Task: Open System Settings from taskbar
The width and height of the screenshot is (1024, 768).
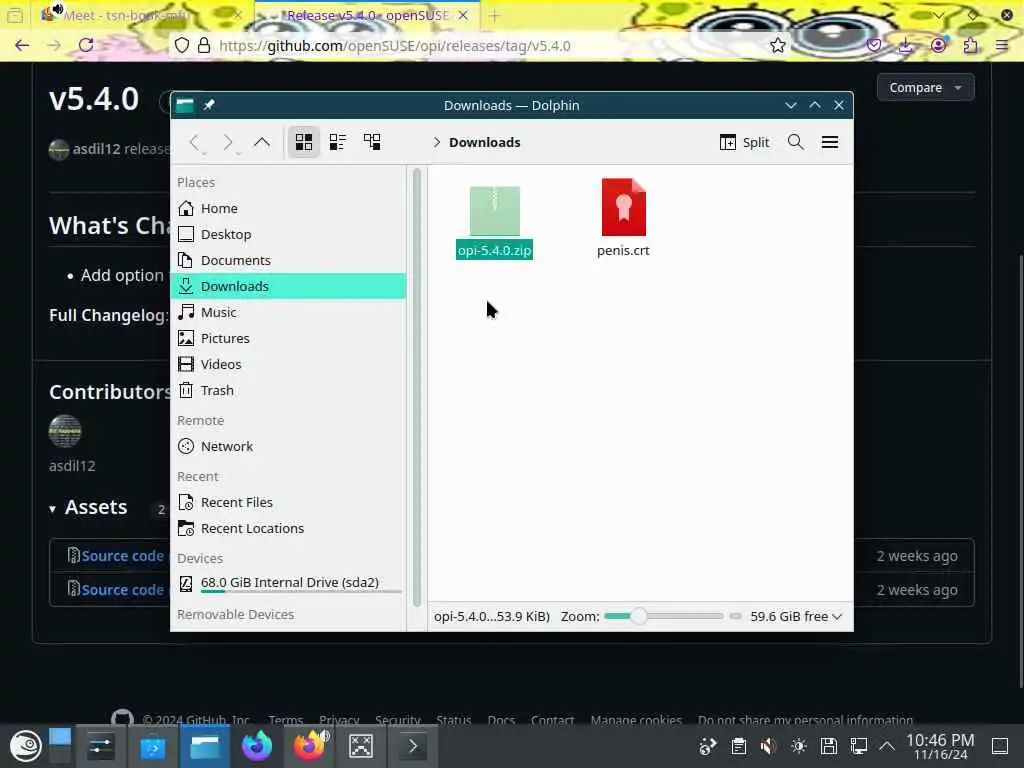Action: [101, 746]
